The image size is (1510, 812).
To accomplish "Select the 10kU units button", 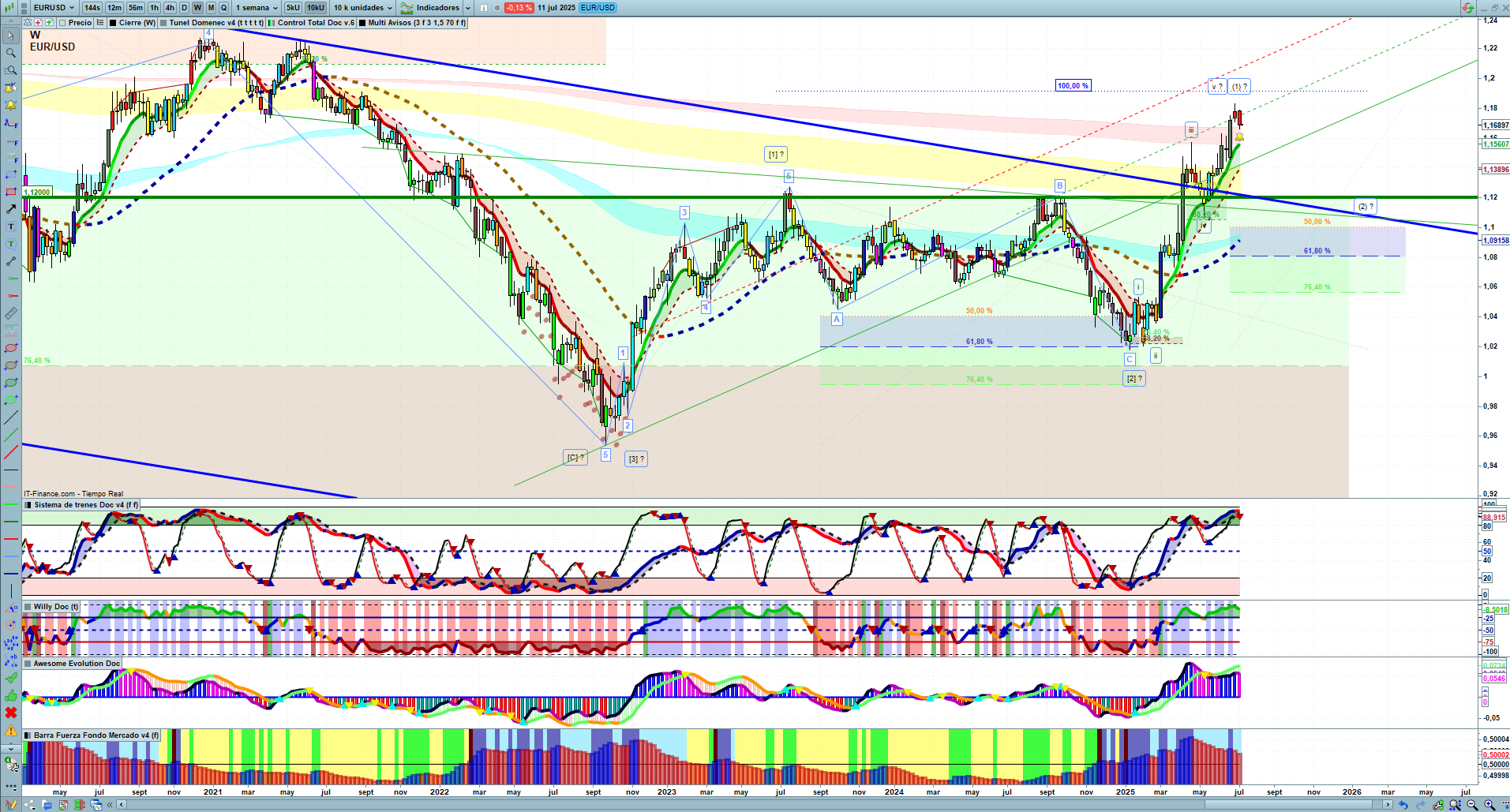I will point(315,8).
